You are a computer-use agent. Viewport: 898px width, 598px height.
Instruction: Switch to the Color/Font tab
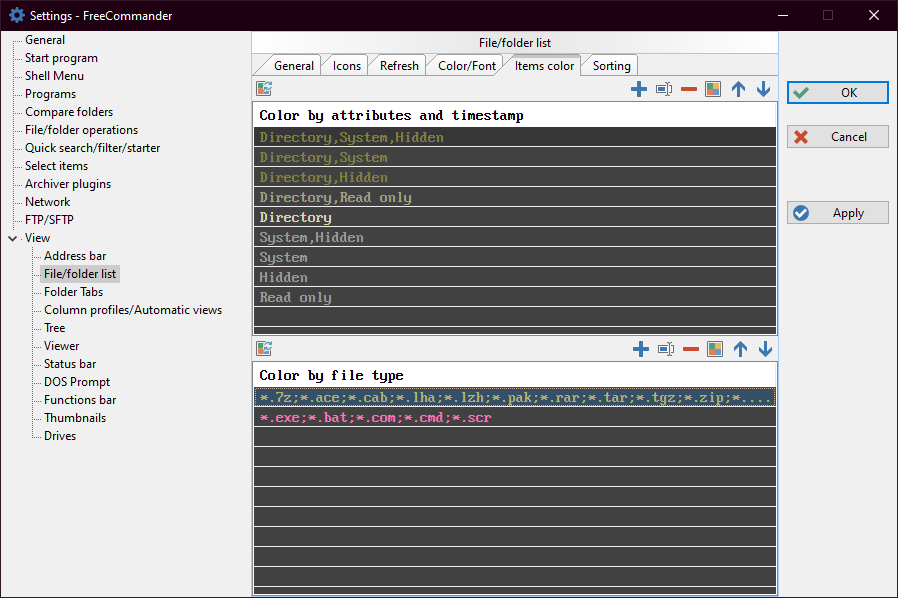467,66
